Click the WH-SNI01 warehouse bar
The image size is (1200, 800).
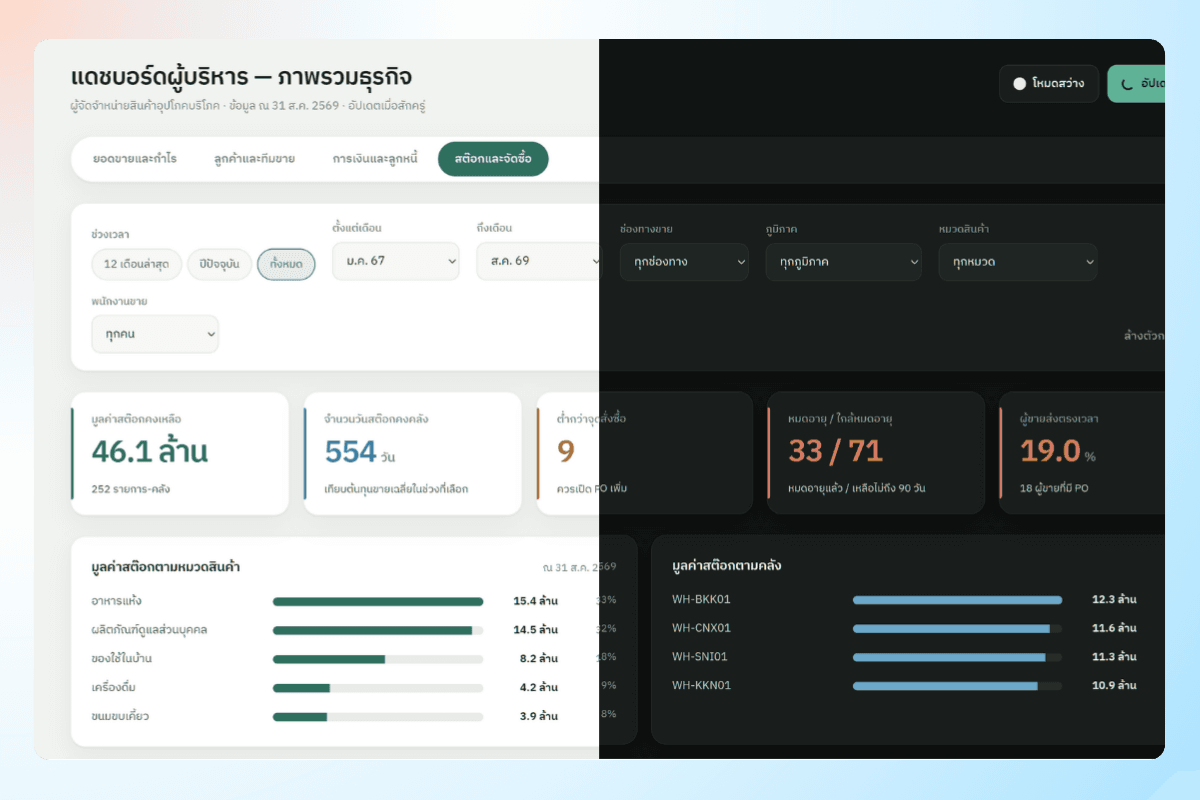[x=957, y=657]
